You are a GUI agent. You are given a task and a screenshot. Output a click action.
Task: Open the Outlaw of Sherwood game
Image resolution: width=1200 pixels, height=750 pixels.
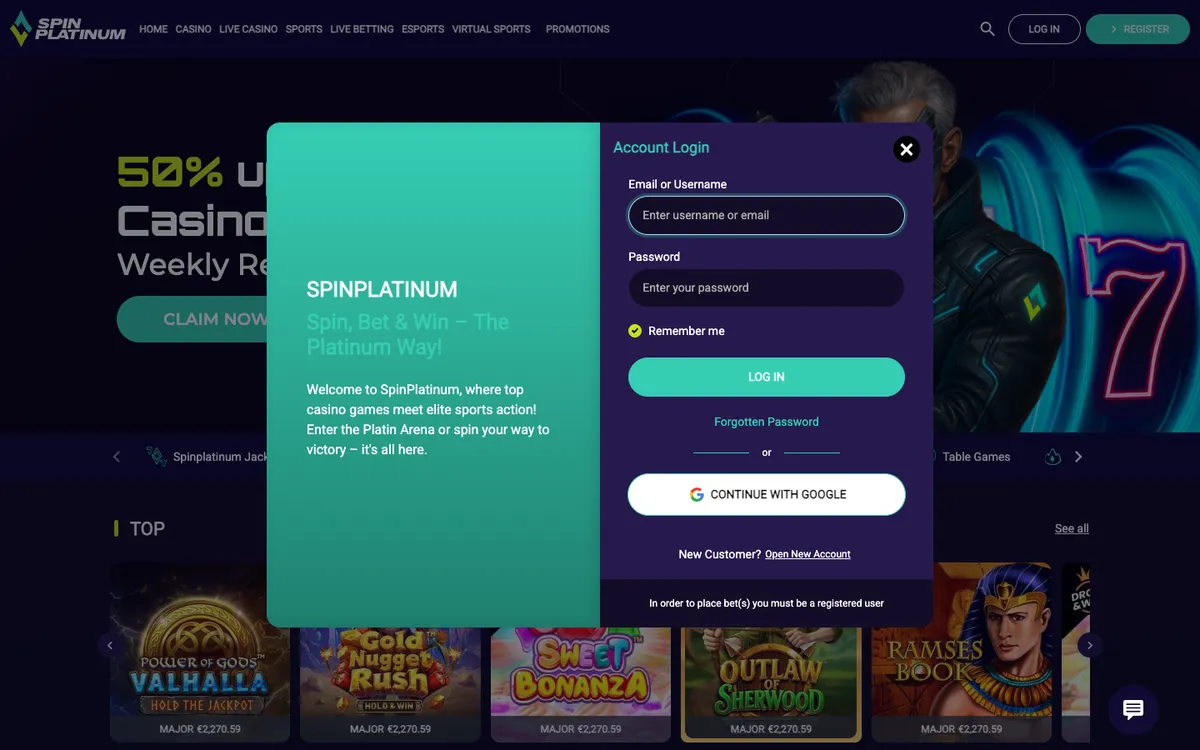pos(771,685)
